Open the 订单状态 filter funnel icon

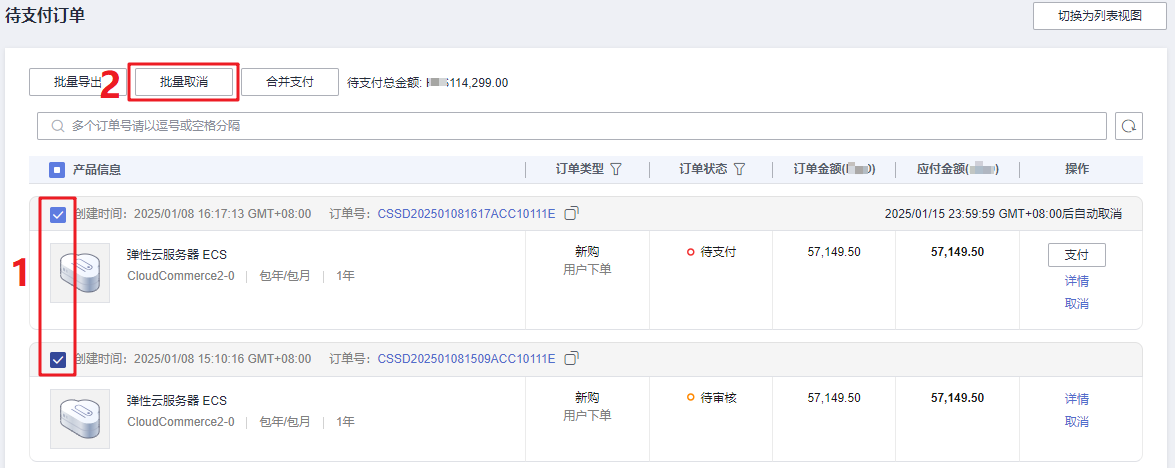[739, 169]
